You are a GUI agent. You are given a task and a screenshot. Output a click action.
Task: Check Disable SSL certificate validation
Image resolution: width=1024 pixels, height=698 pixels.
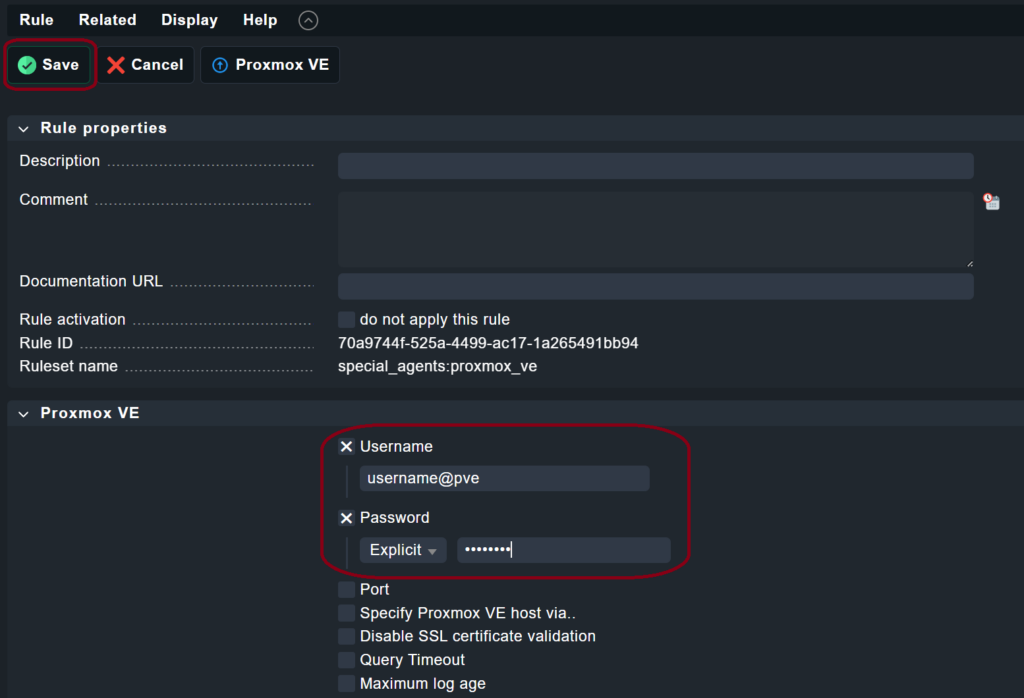click(346, 637)
